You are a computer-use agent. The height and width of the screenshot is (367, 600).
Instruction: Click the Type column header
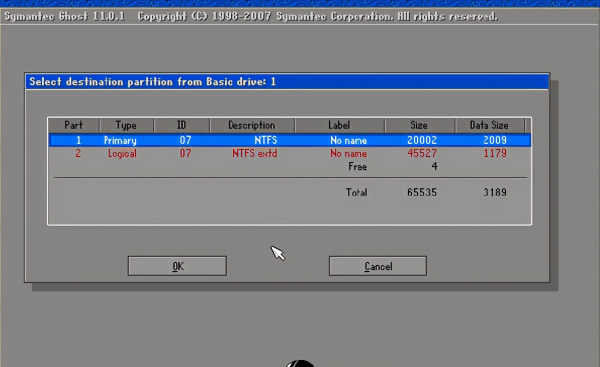tap(126, 125)
